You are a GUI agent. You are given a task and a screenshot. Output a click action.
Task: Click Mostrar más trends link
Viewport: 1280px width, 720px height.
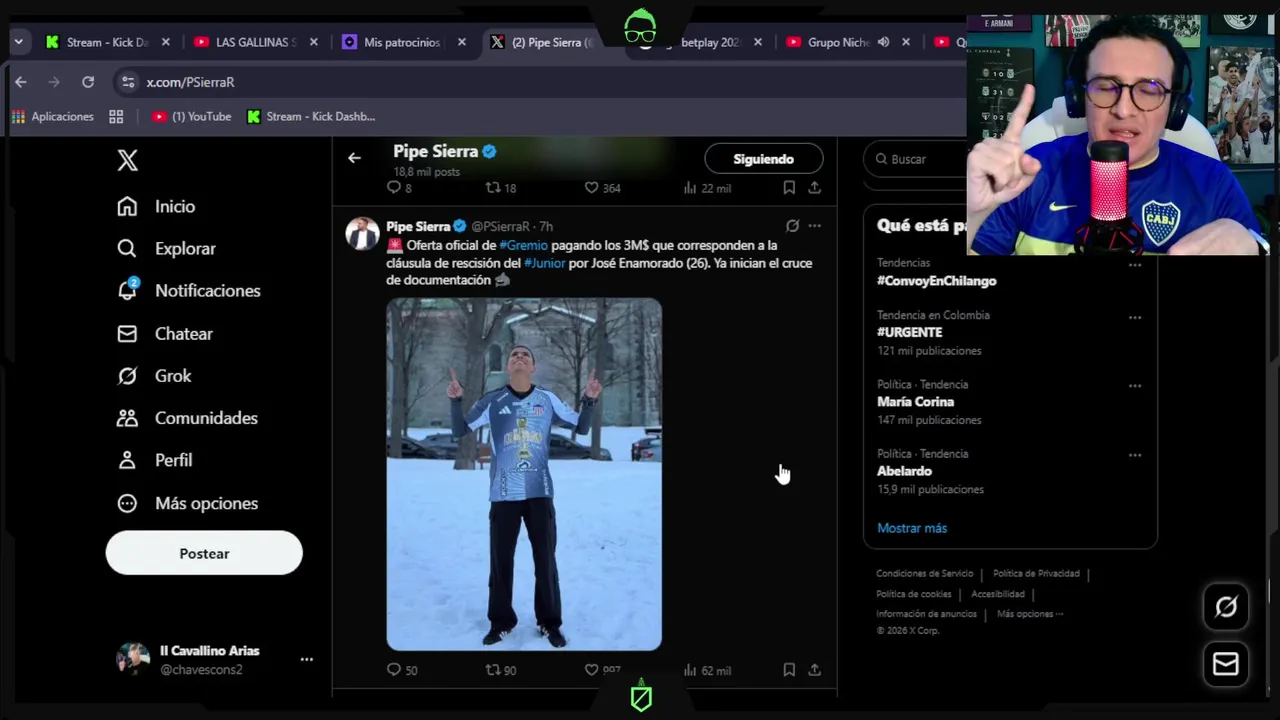click(x=912, y=528)
